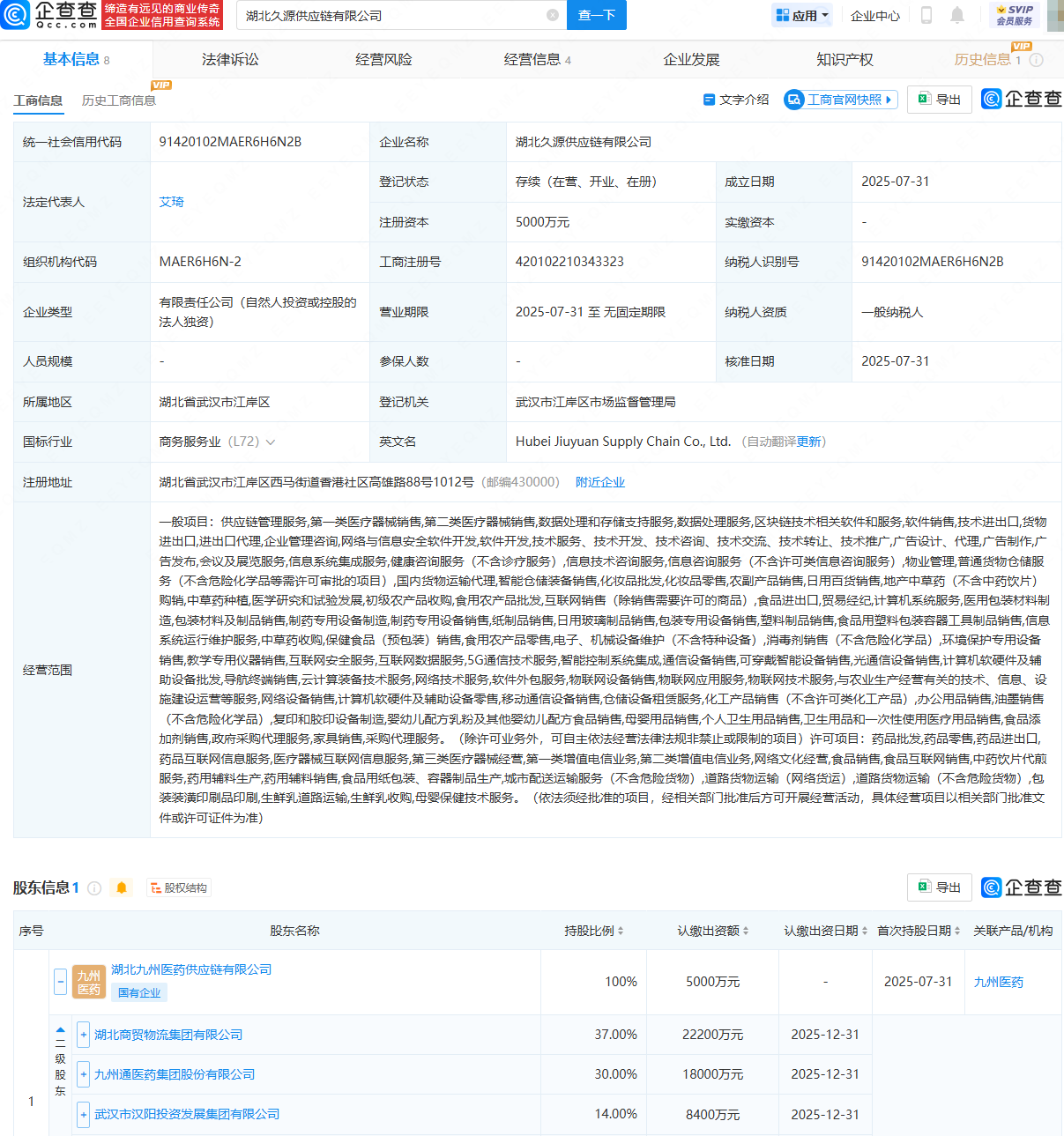1064x1136 pixels.
Task: Open SVIP member services badge
Action: (1015, 15)
